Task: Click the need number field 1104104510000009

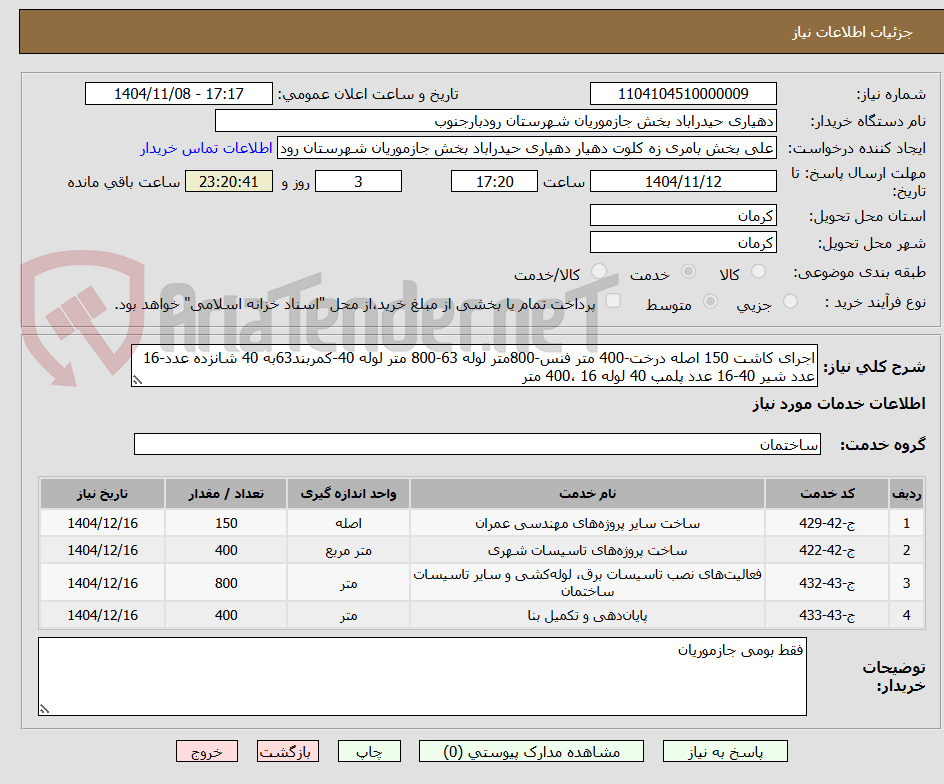Action: [x=683, y=94]
